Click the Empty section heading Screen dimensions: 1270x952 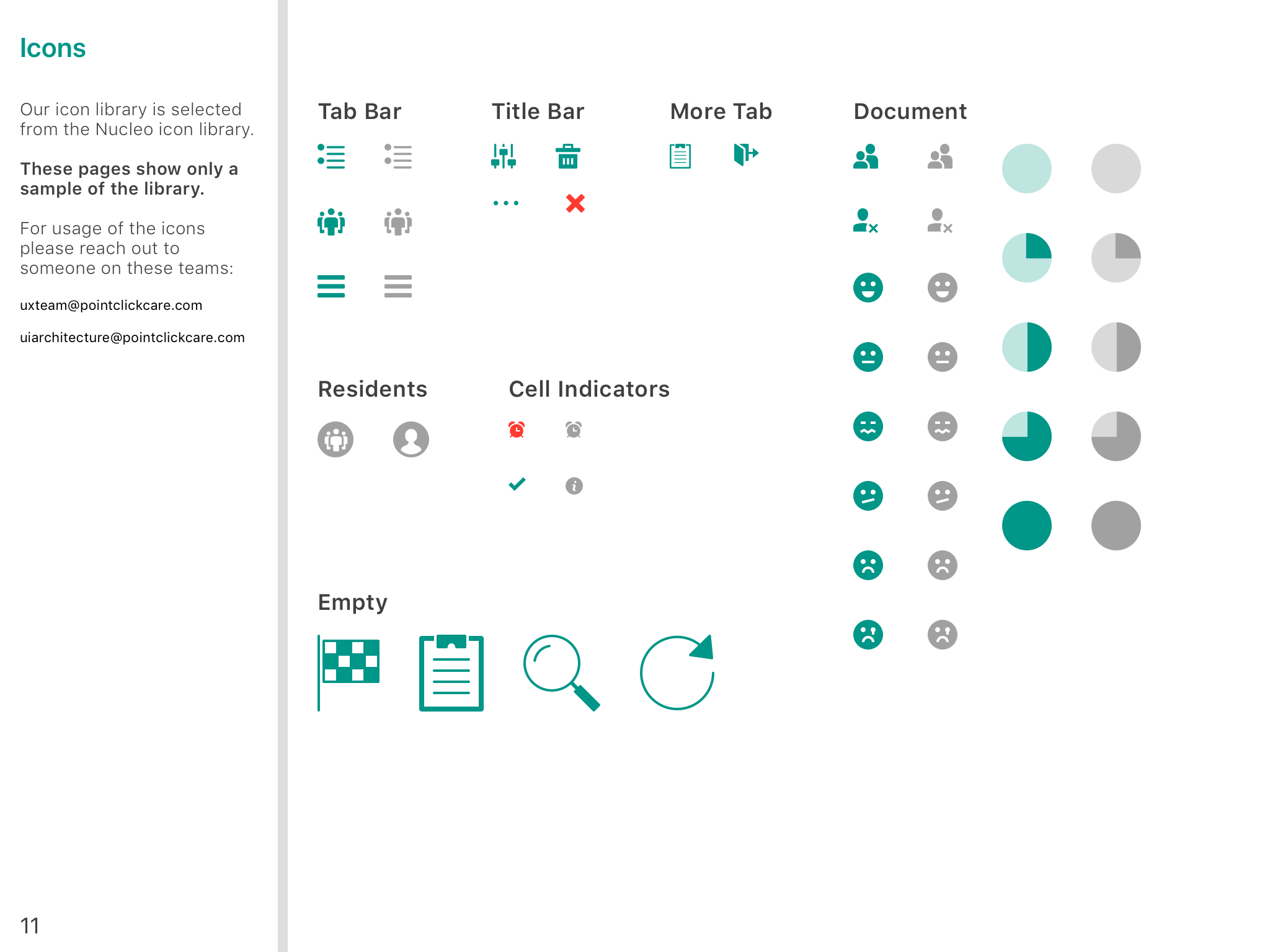pos(353,603)
